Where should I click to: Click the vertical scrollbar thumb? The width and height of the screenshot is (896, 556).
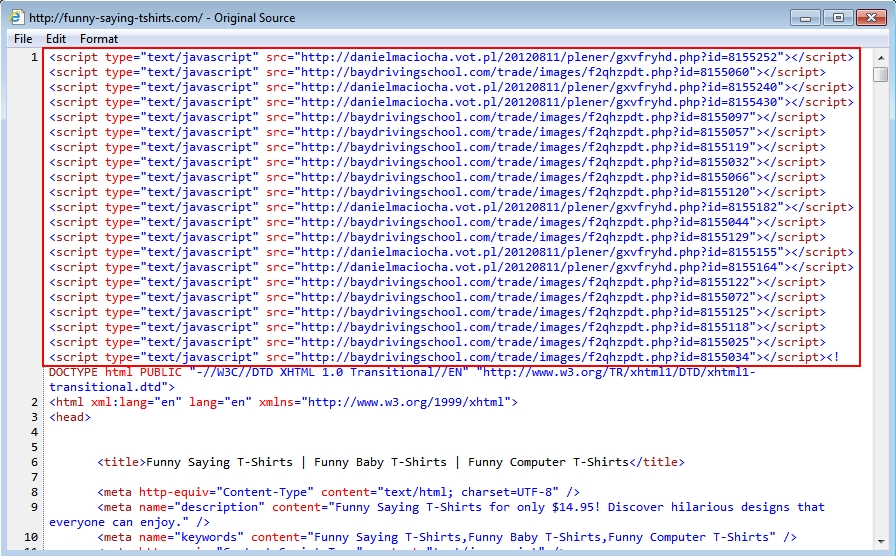click(880, 74)
